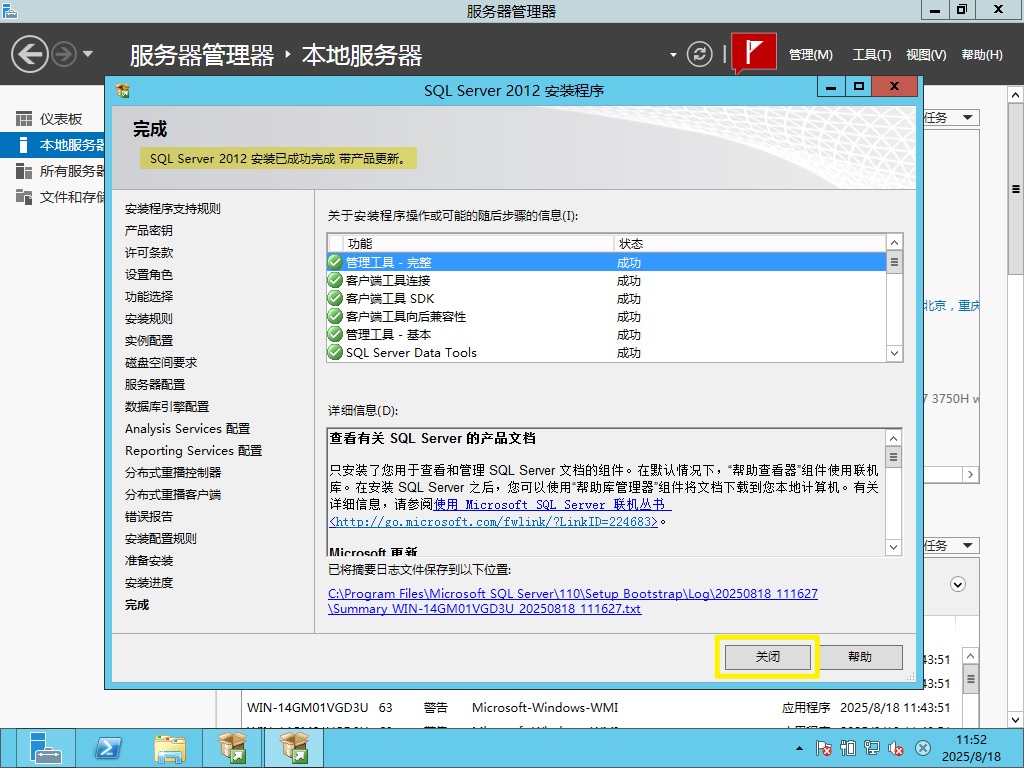Click success icon beside SQL Server Data Tools
Screen dimensions: 1024x768
click(x=335, y=353)
